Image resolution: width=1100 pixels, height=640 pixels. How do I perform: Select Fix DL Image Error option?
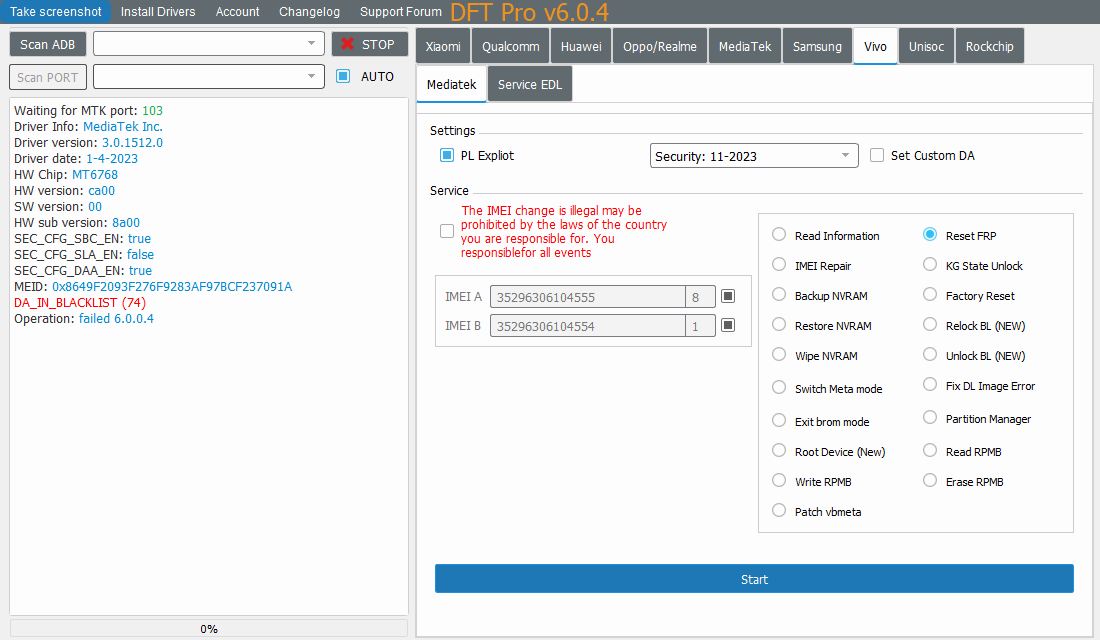[x=930, y=385]
